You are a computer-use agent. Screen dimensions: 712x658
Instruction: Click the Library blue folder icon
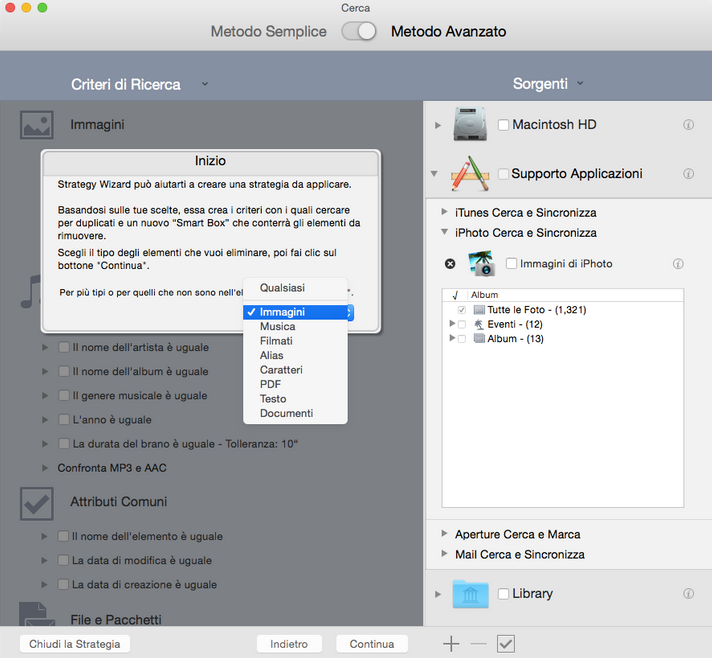pos(470,594)
